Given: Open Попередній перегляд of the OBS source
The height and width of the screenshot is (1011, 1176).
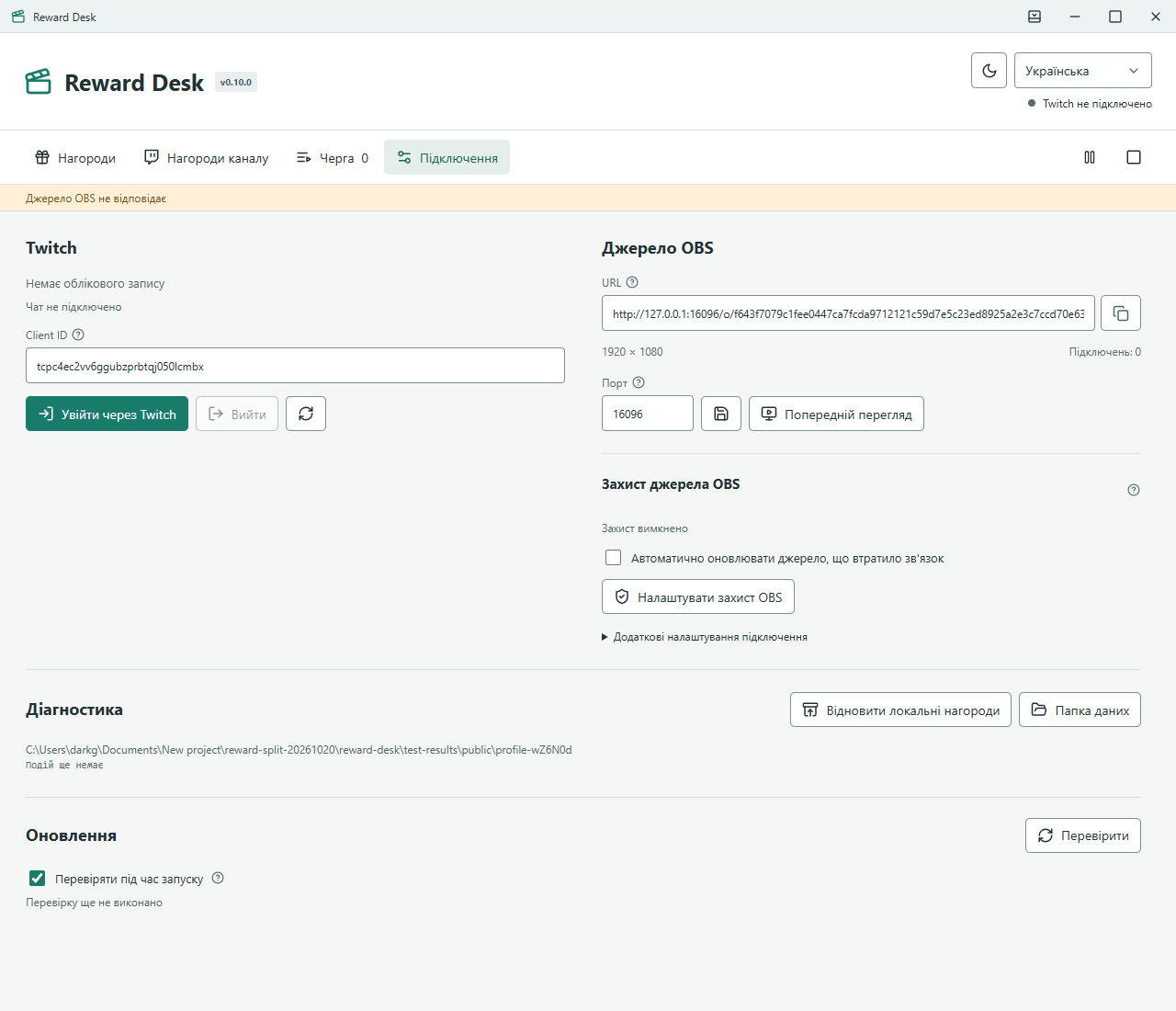Looking at the screenshot, I should pyautogui.click(x=836, y=414).
